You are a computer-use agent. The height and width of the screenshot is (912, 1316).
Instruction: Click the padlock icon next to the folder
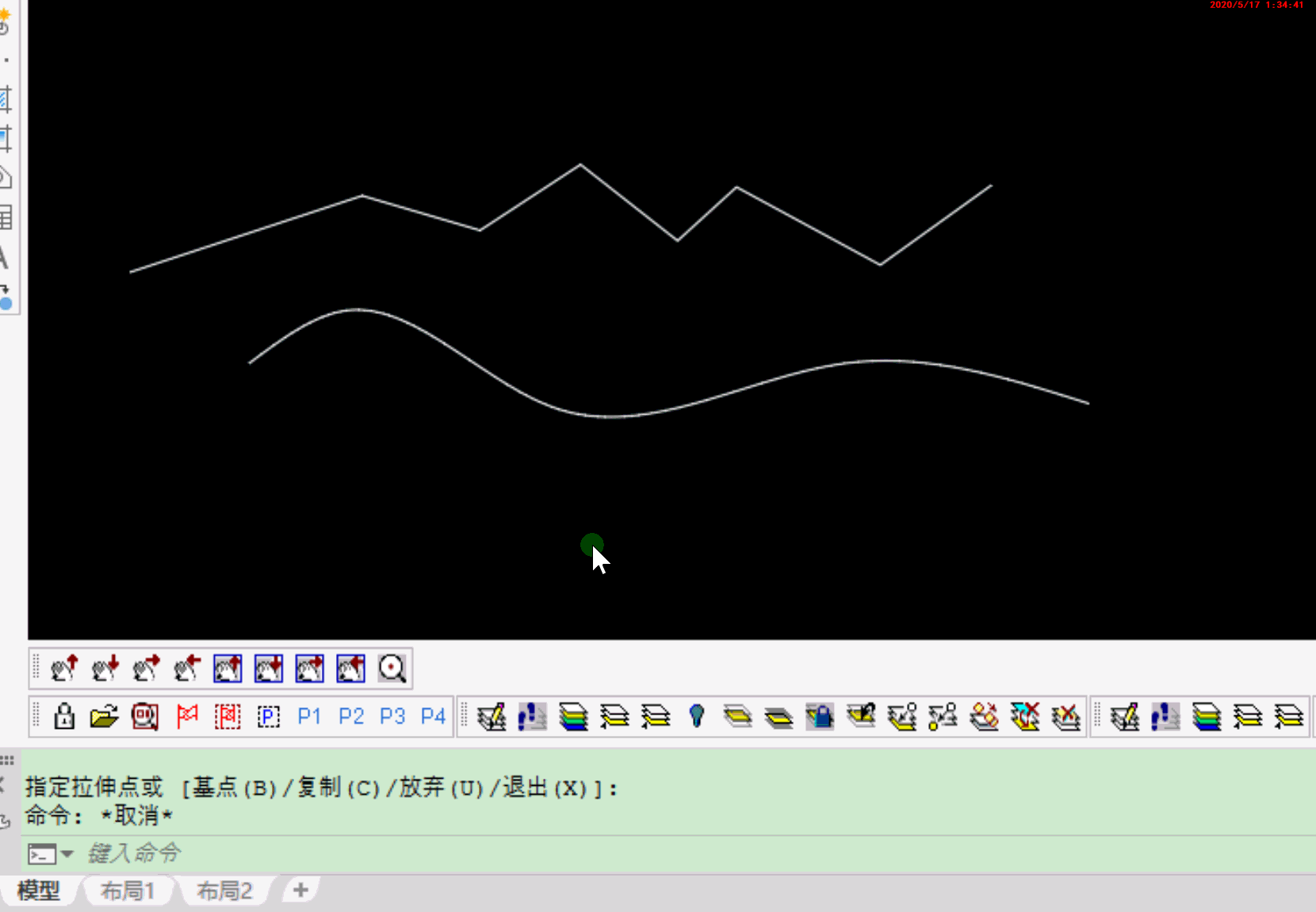click(64, 716)
